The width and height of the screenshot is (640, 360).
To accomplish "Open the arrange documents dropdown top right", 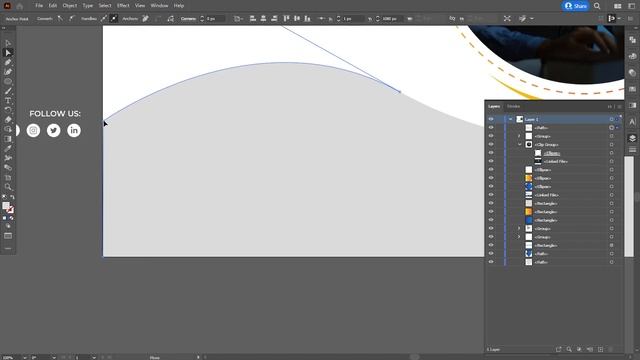I will point(618,6).
